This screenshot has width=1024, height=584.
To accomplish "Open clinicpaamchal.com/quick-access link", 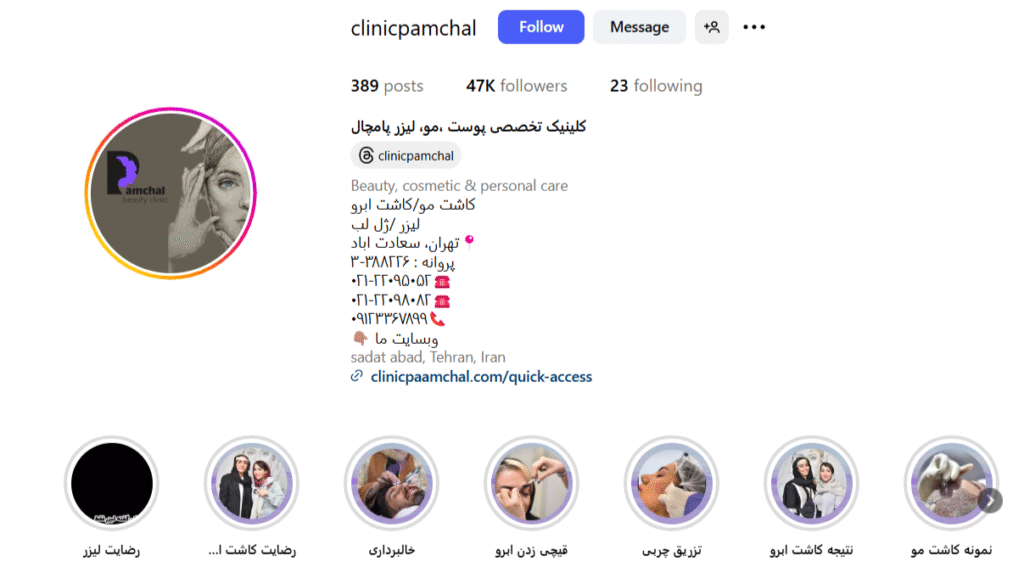I will (481, 376).
